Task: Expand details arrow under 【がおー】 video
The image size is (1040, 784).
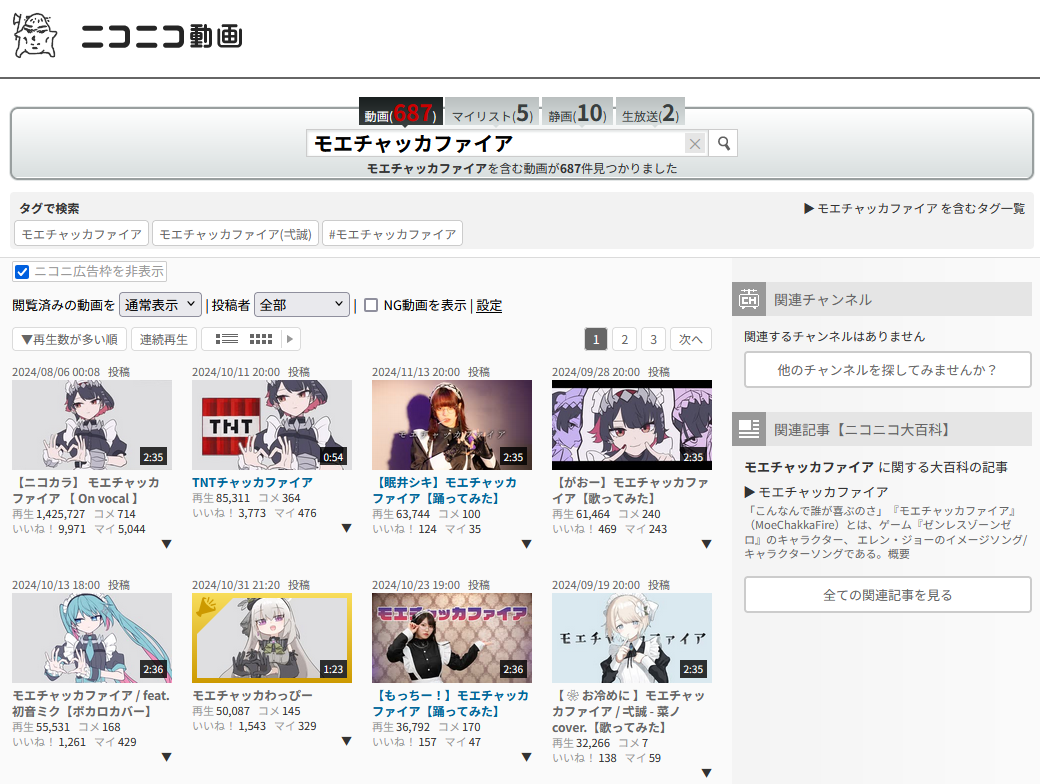Action: click(706, 545)
